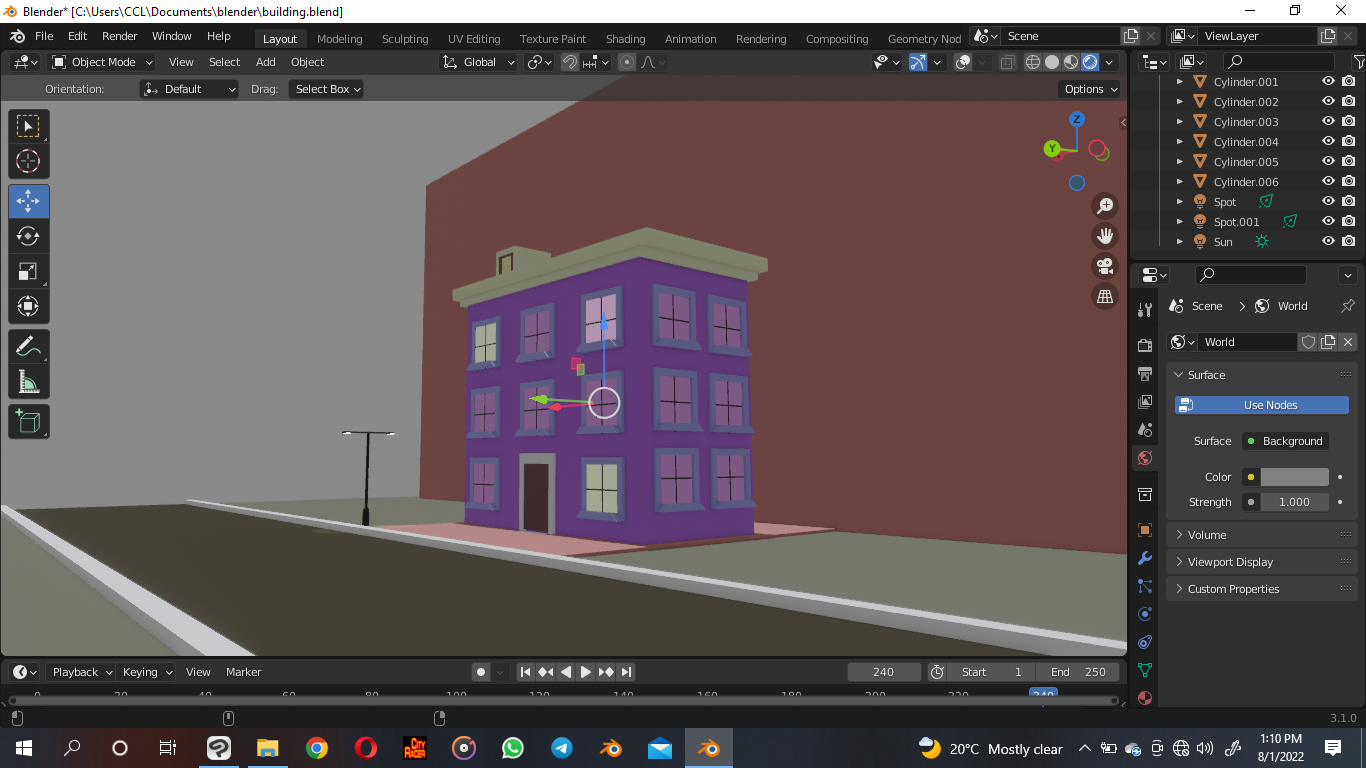This screenshot has height=768, width=1366.
Task: Pick the Rotate tool
Action: 29,237
